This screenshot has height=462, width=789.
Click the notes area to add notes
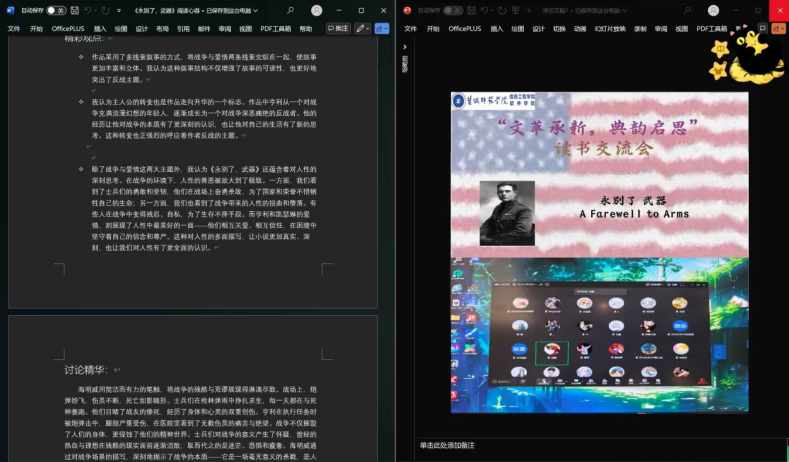[x=460, y=445]
